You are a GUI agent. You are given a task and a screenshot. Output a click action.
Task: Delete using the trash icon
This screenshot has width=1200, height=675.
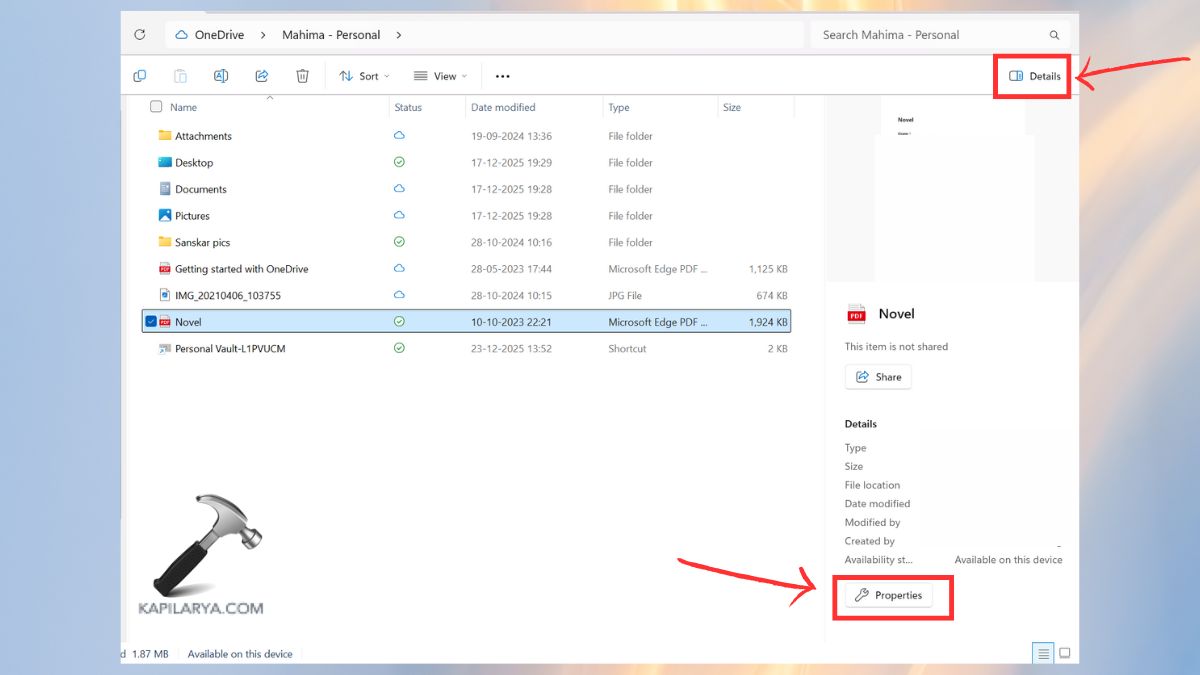pos(302,75)
